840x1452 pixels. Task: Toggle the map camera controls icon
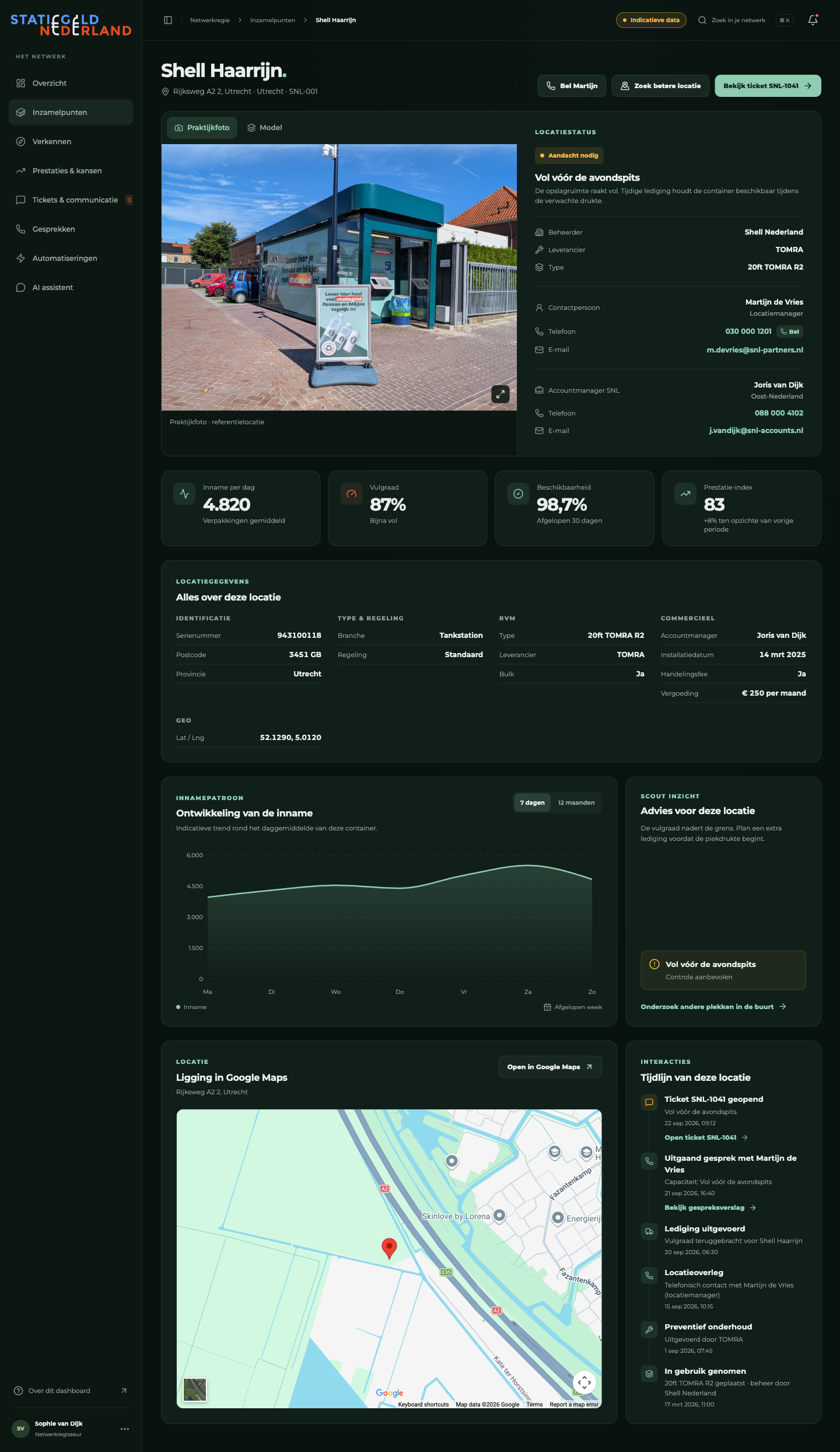tap(584, 1383)
